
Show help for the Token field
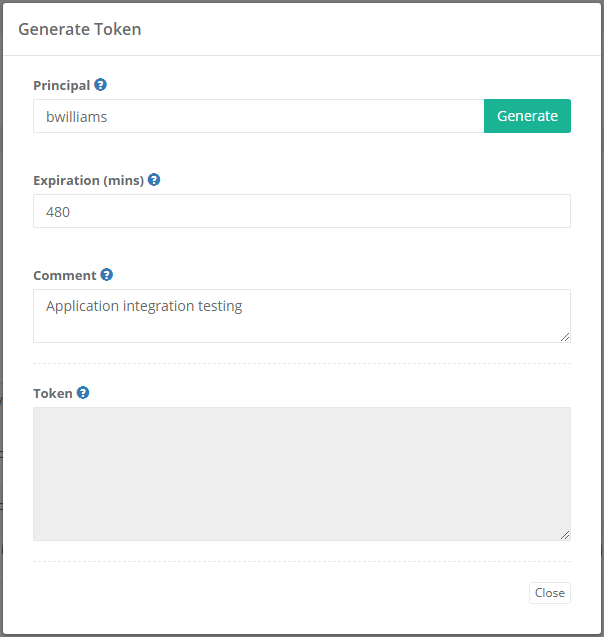click(x=83, y=393)
